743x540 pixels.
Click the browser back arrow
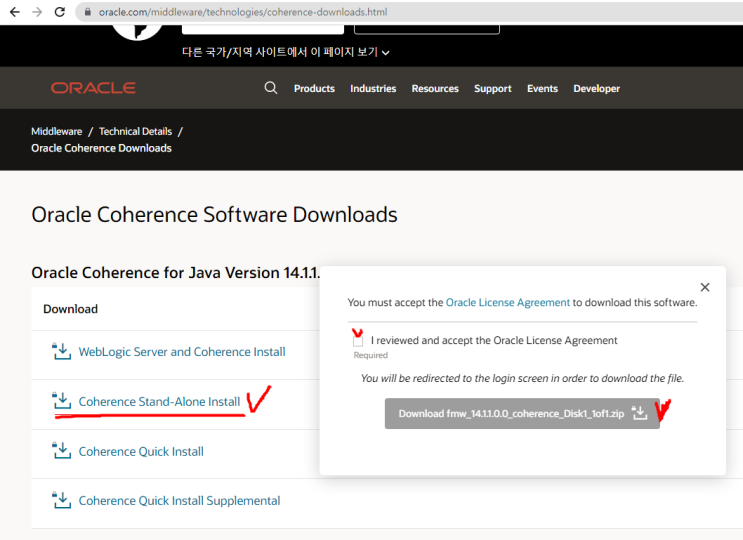[x=15, y=12]
